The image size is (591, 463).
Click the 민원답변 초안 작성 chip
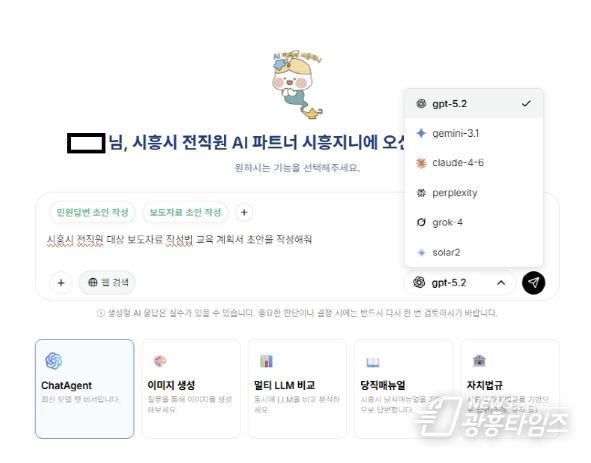(92, 212)
